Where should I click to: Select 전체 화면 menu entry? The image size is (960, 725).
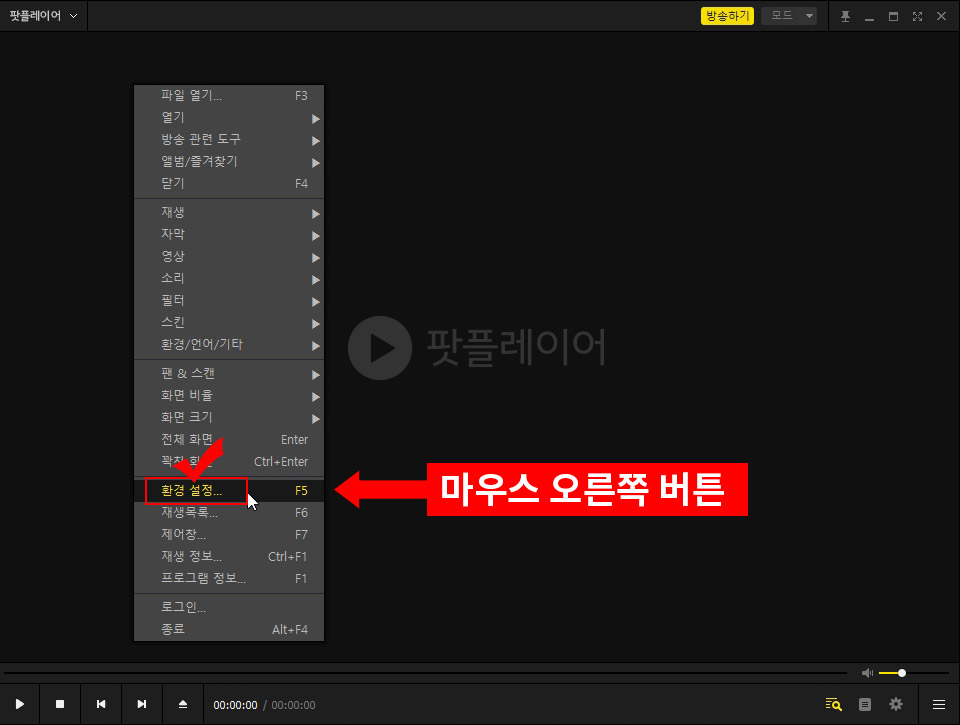coord(229,440)
